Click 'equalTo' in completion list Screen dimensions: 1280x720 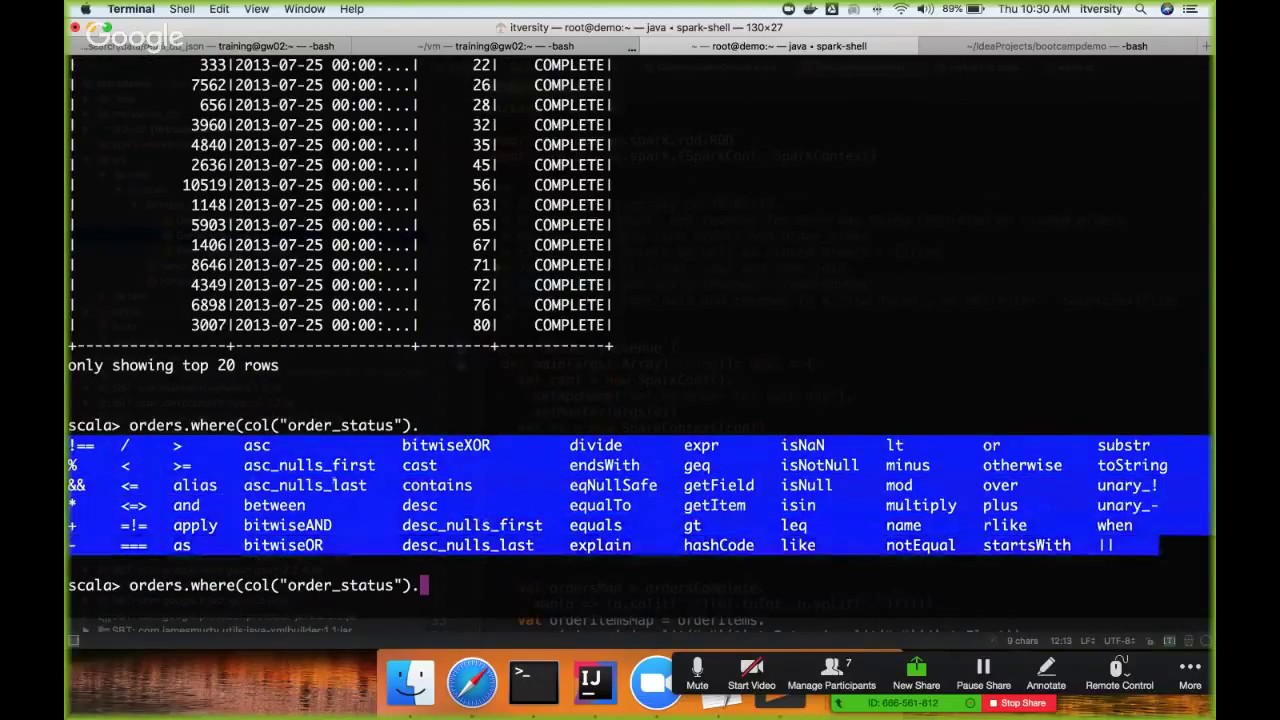600,505
